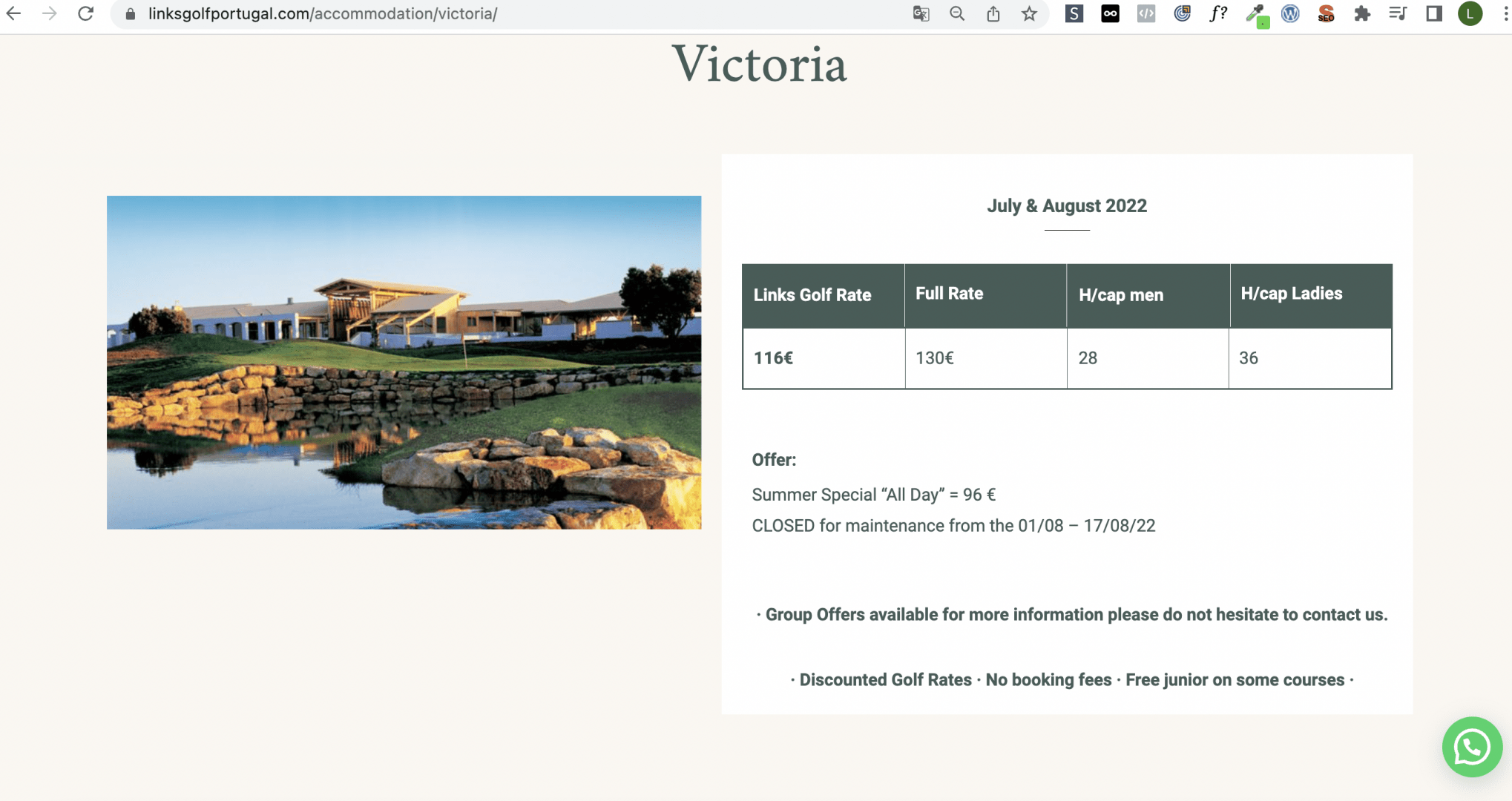1512x801 pixels.
Task: Open the zoom magnifier control
Action: click(957, 13)
